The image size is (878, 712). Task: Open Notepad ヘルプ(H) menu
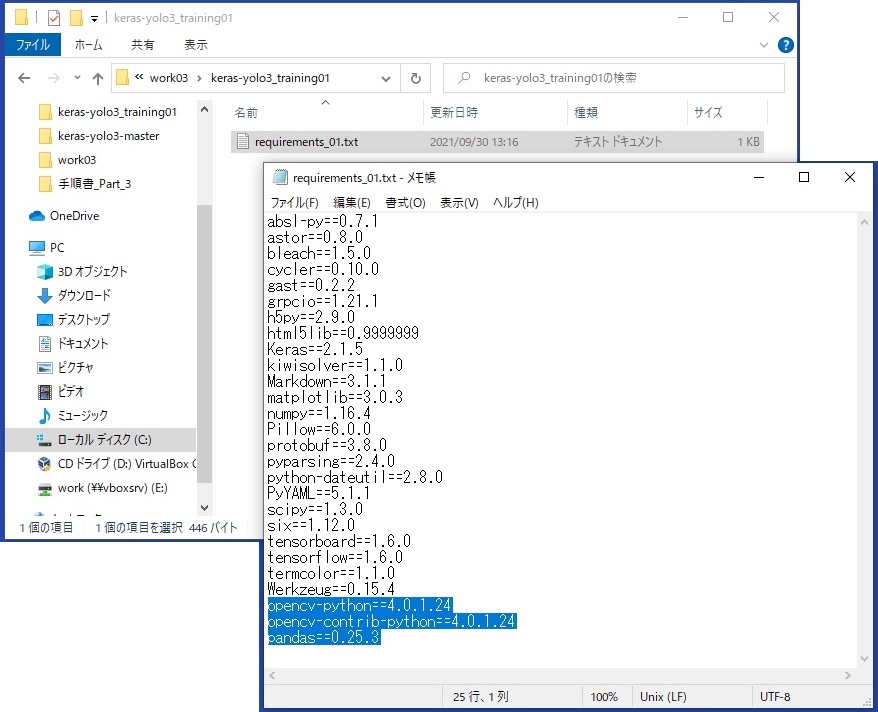tap(516, 203)
